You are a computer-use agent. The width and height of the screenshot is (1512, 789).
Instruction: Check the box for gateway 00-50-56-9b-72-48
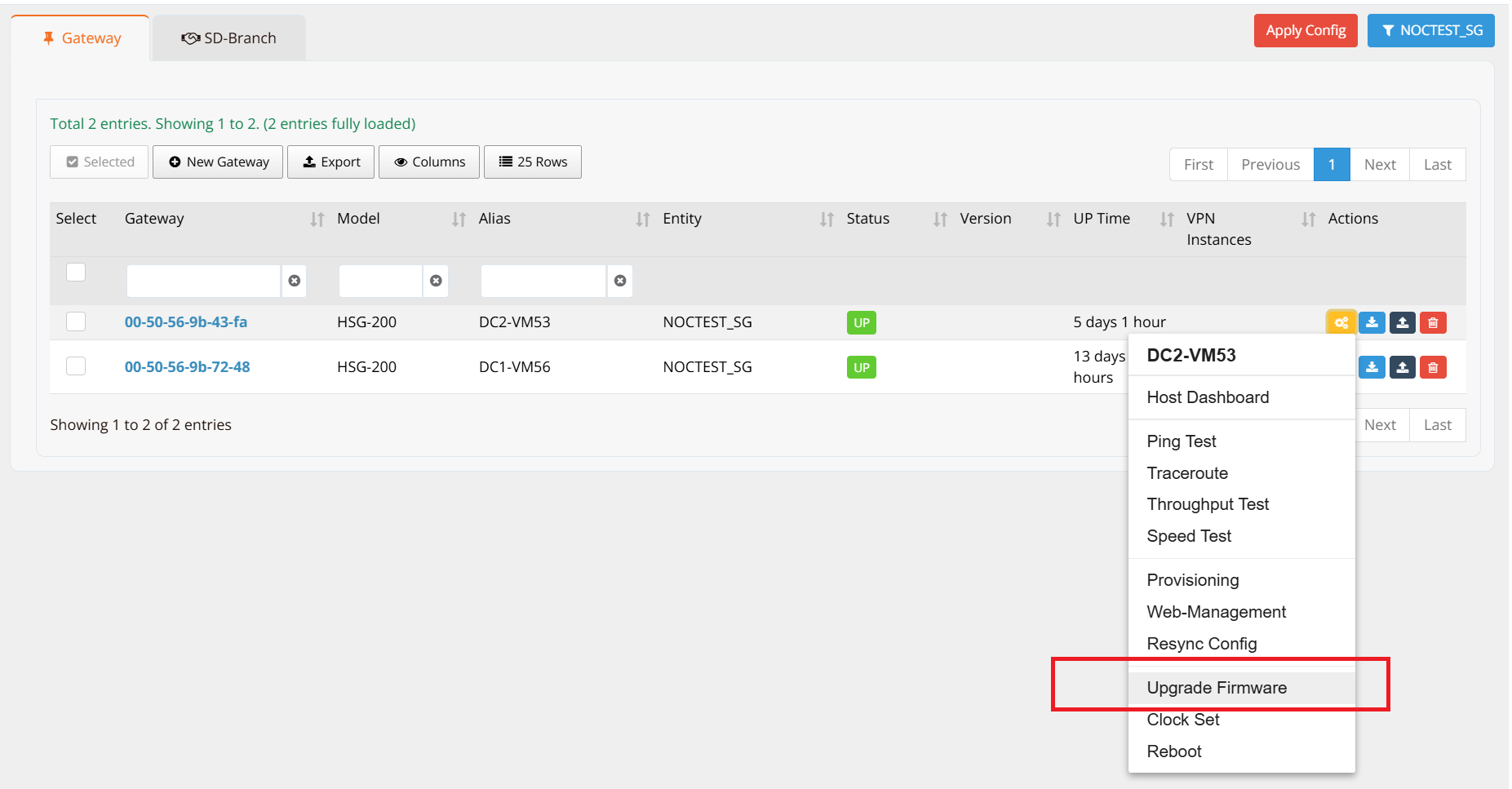coord(76,366)
